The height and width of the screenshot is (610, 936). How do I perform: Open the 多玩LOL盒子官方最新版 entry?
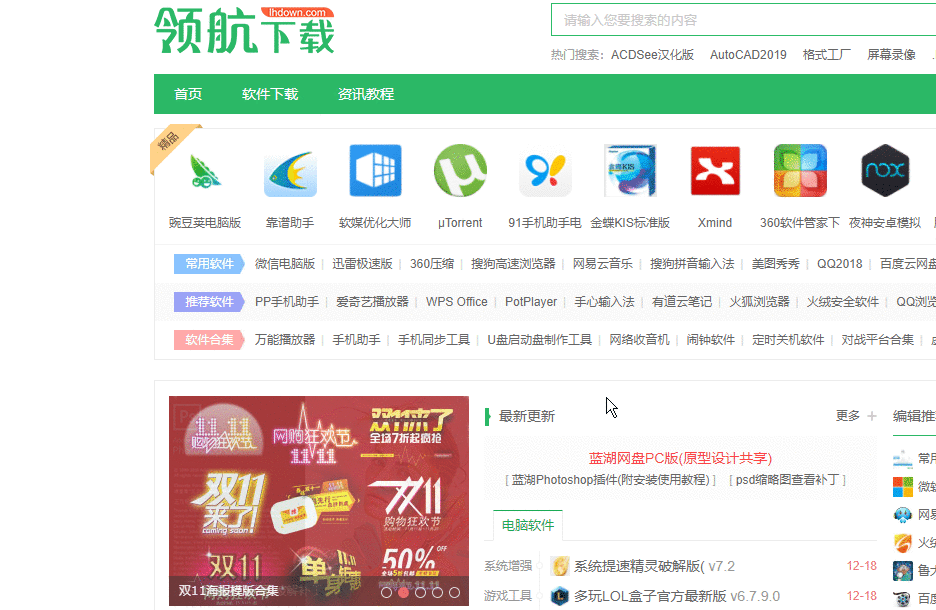click(650, 596)
